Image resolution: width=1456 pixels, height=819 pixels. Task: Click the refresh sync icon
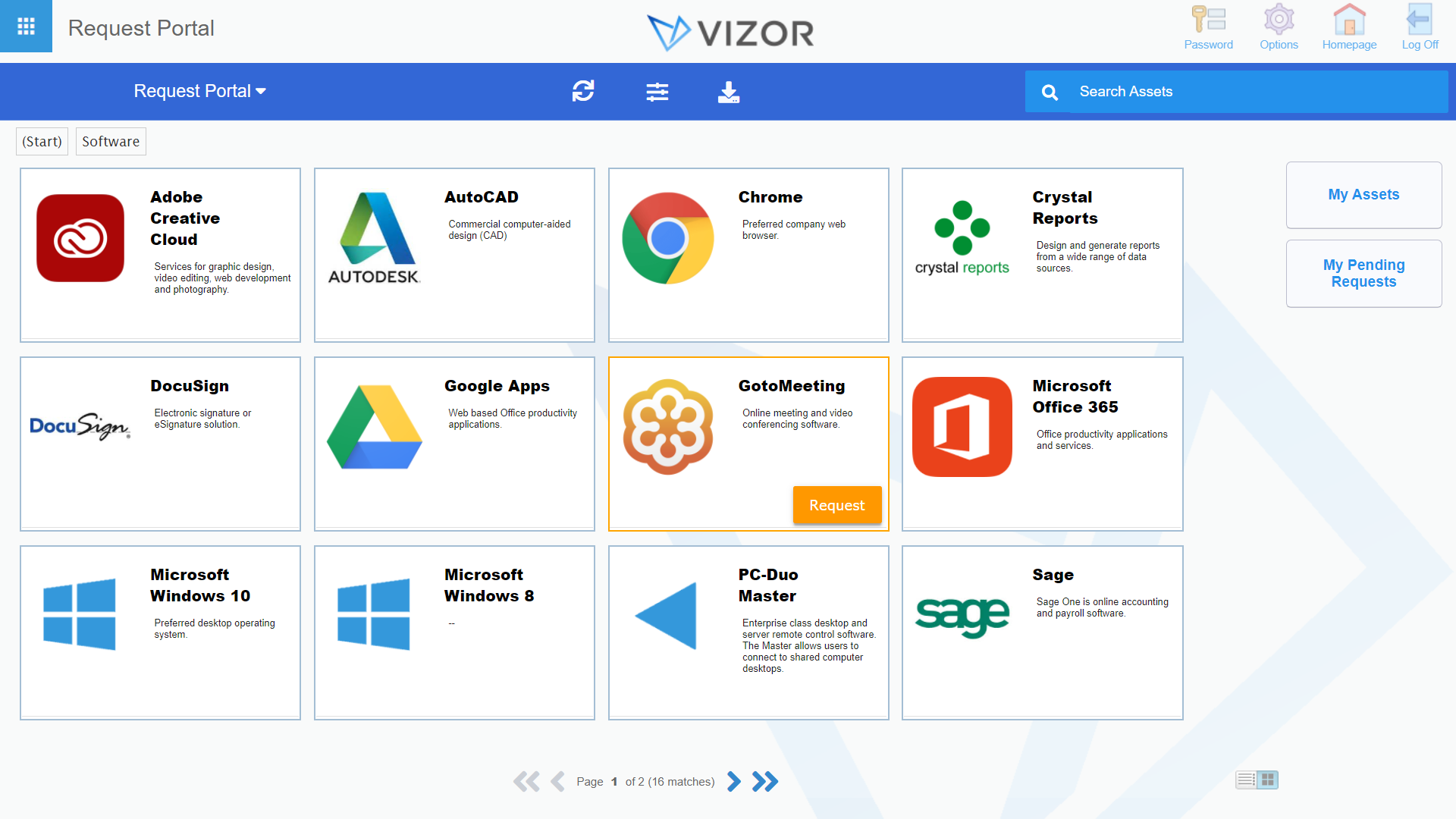(x=584, y=92)
